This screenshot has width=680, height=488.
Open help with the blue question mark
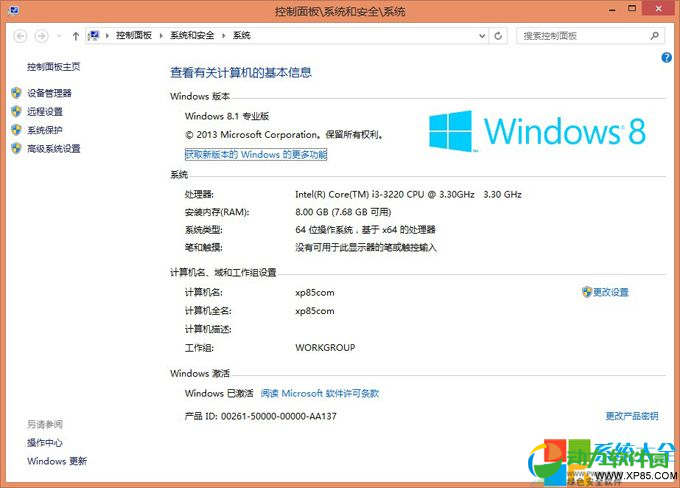667,58
